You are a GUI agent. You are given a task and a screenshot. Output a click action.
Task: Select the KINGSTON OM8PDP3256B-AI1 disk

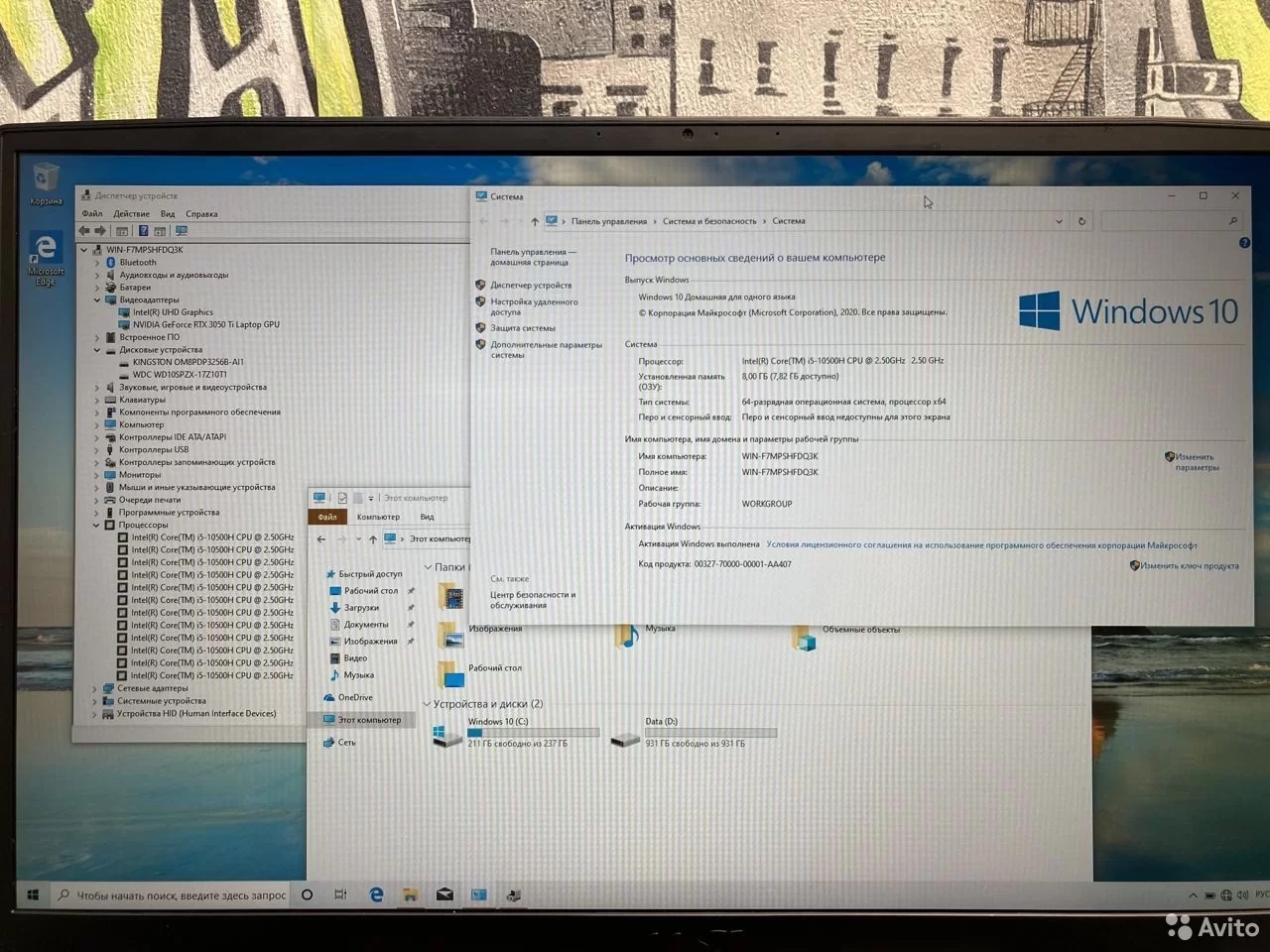(188, 362)
